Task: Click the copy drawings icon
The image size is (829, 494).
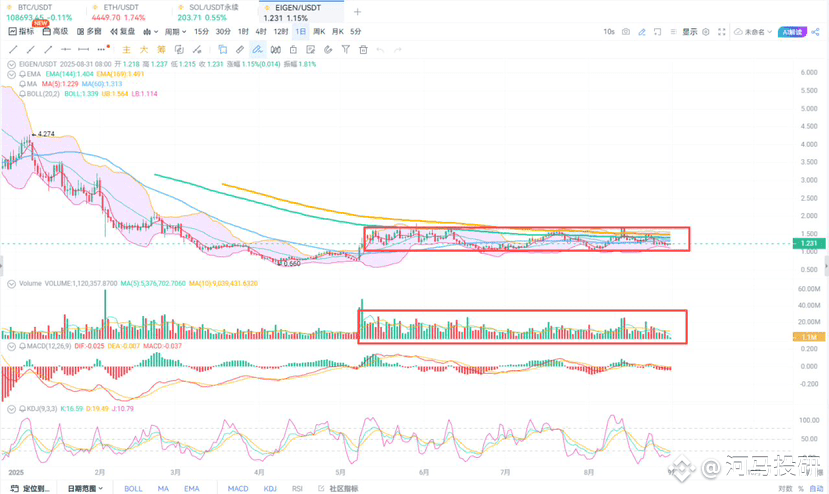Action: click(179, 49)
